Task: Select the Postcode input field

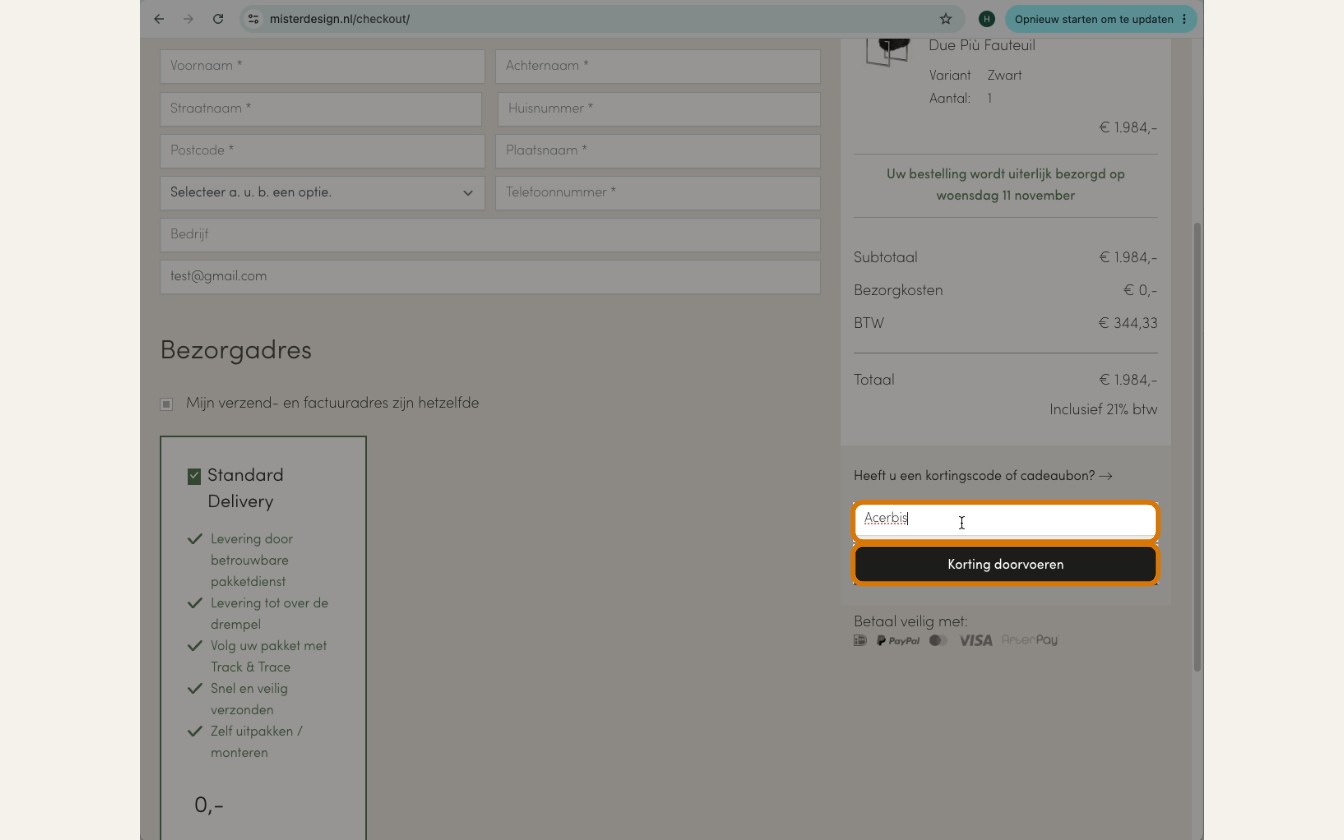Action: [x=322, y=151]
